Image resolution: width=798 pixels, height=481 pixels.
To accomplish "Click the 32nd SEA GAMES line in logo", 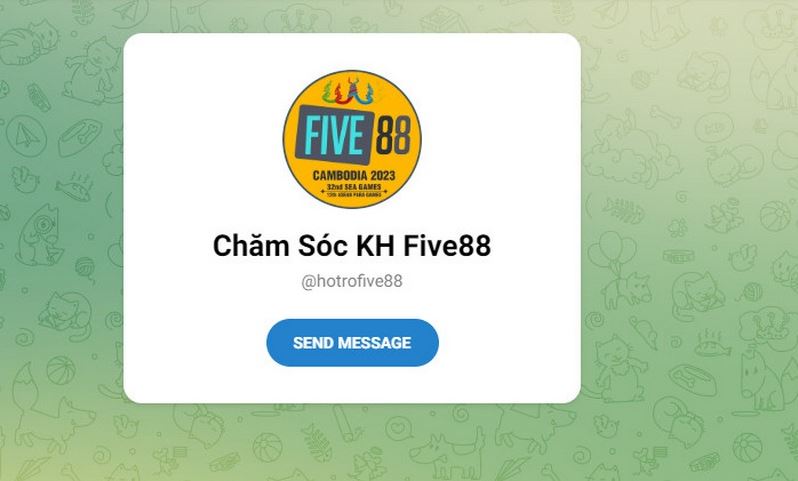I will point(354,187).
